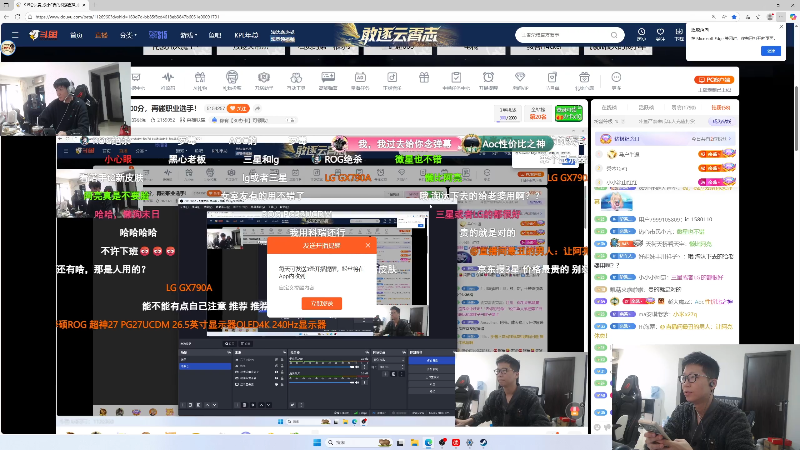Open the chat-bubble settings toolbar icon
The height and width of the screenshot is (450, 800).
[328, 78]
